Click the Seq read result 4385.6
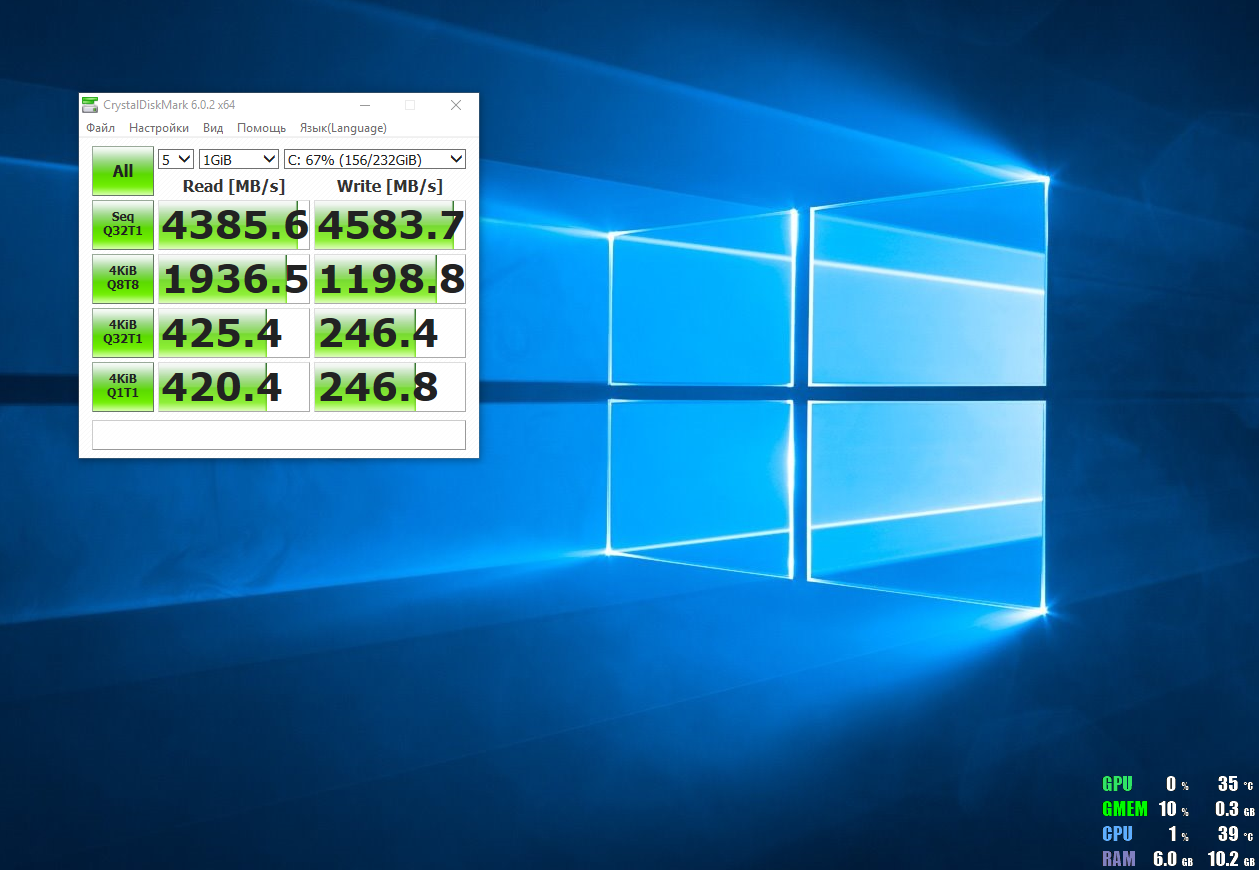The width and height of the screenshot is (1259, 870). [234, 225]
